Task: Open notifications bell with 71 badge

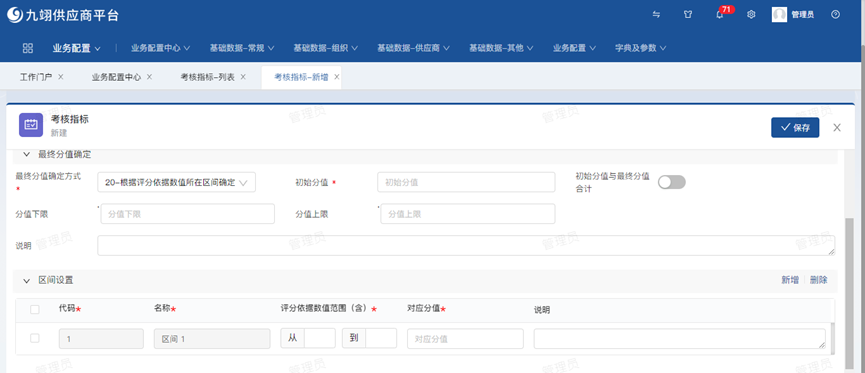Action: 719,15
